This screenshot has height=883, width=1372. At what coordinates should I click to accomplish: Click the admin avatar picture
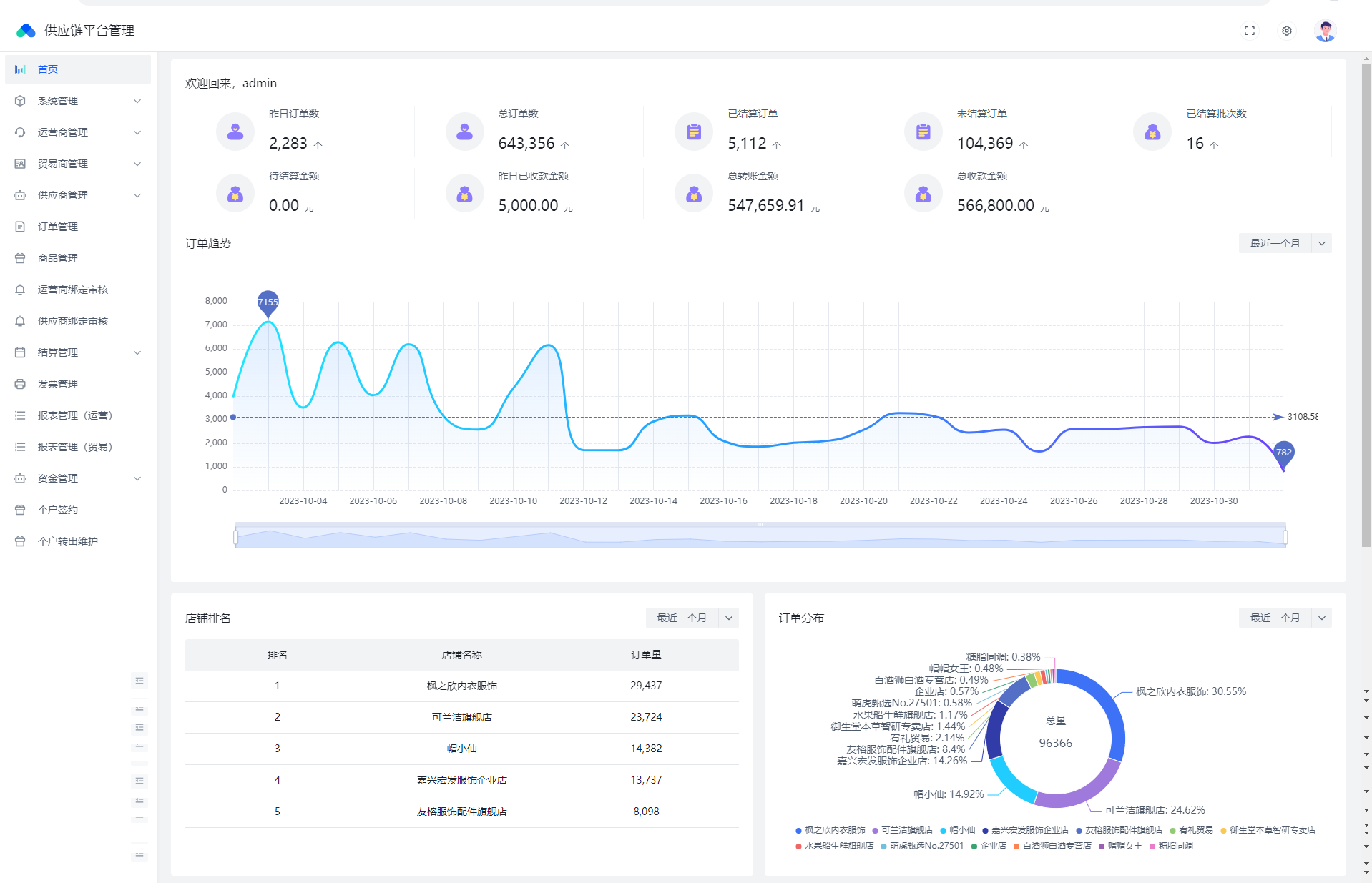pyautogui.click(x=1326, y=31)
